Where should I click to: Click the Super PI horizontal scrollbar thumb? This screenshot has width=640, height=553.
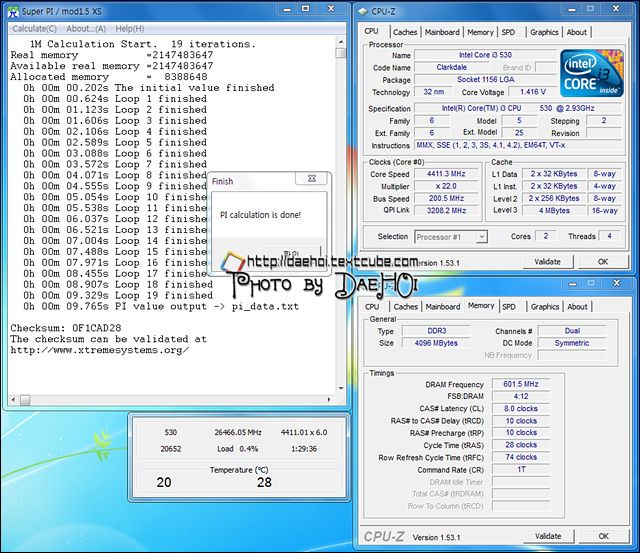coord(25,400)
